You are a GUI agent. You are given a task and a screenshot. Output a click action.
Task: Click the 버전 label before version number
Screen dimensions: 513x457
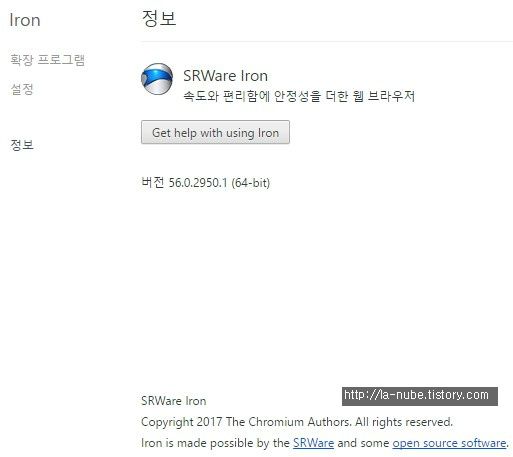tap(153, 183)
